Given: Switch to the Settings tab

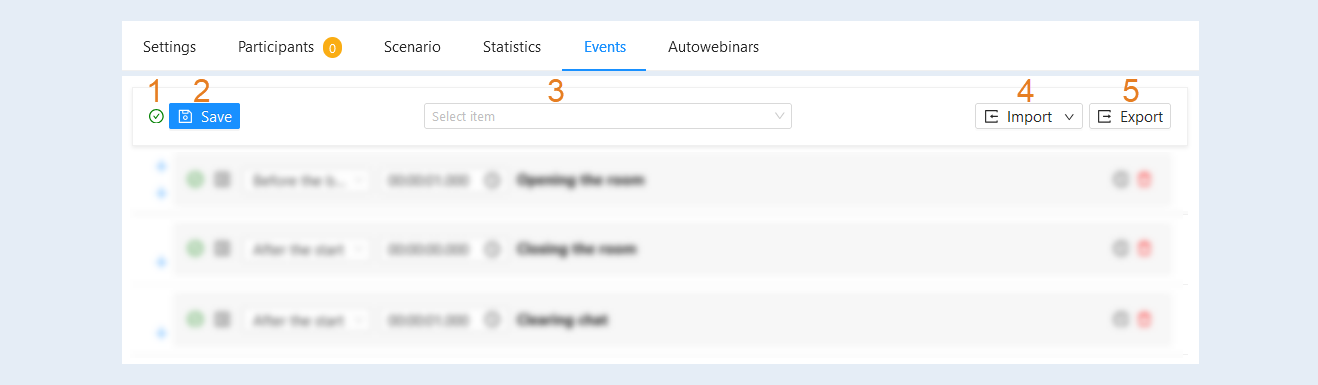Looking at the screenshot, I should [x=170, y=47].
